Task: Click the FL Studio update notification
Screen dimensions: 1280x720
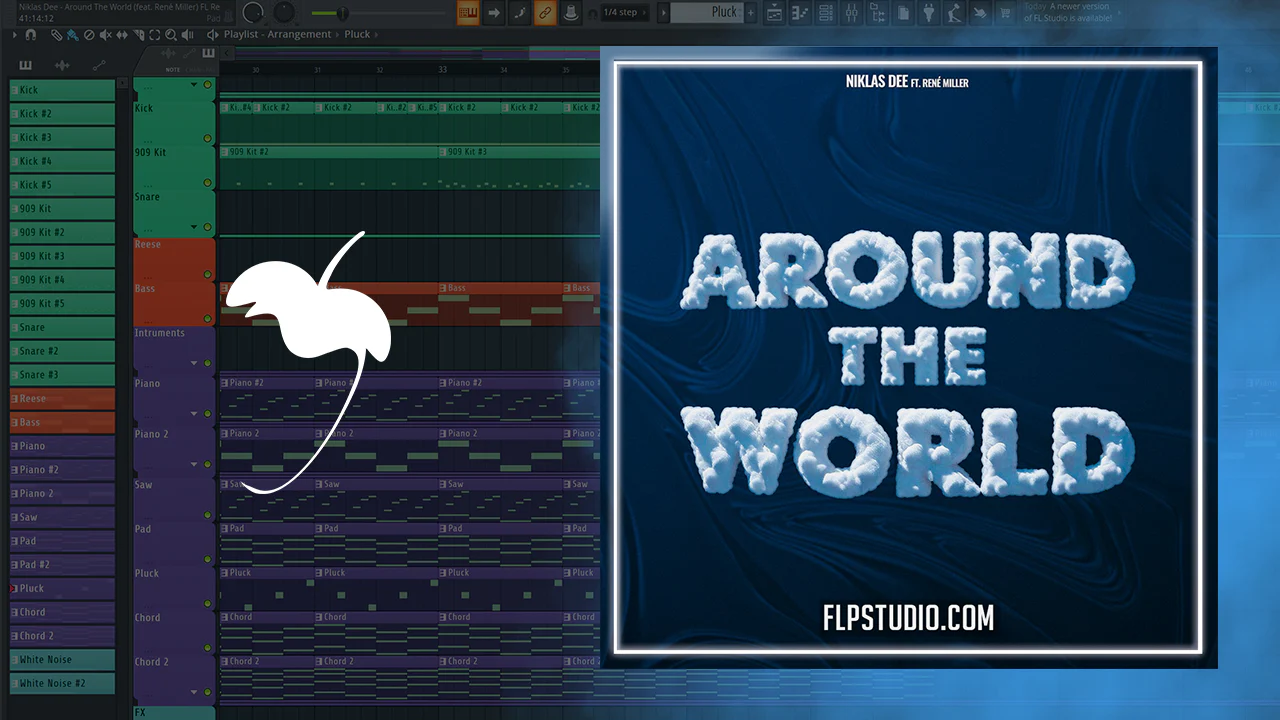Action: click(x=1069, y=12)
